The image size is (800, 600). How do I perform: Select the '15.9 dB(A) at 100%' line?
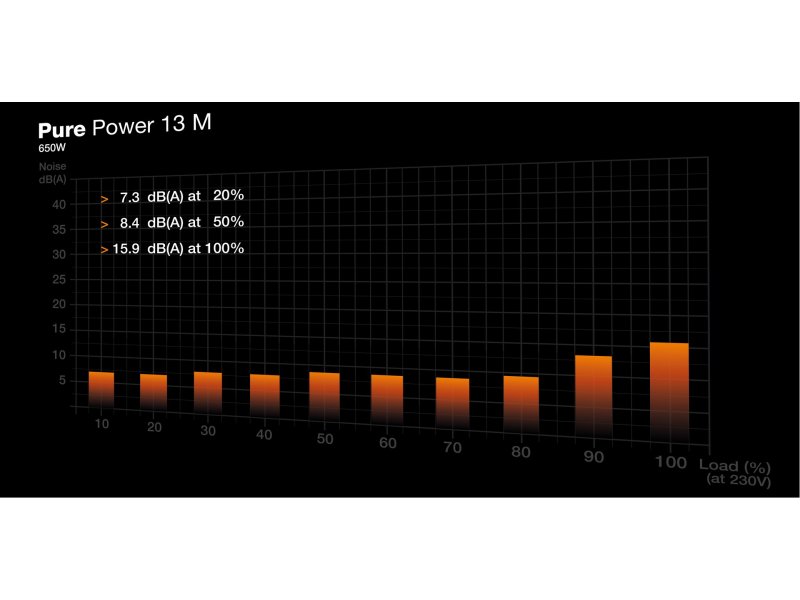coord(172,249)
